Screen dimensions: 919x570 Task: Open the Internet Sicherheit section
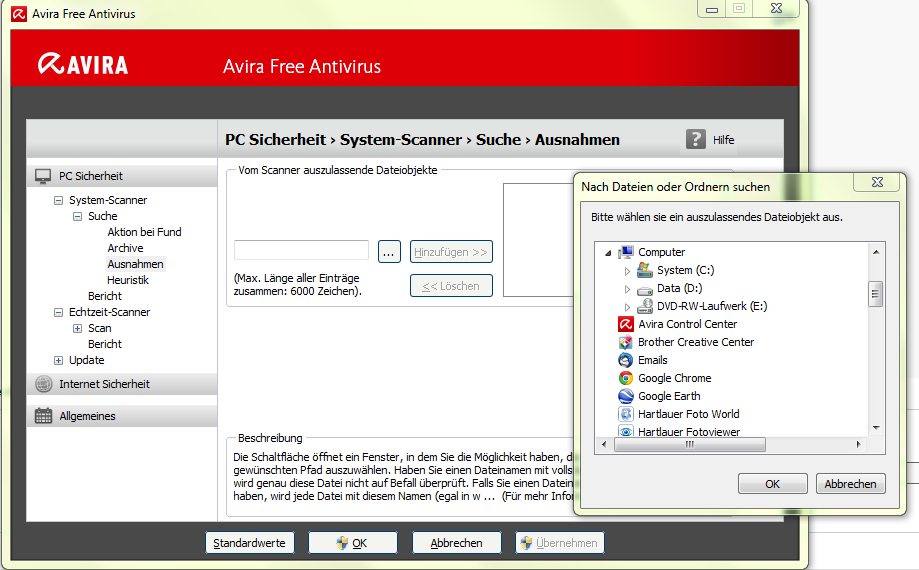pos(122,384)
